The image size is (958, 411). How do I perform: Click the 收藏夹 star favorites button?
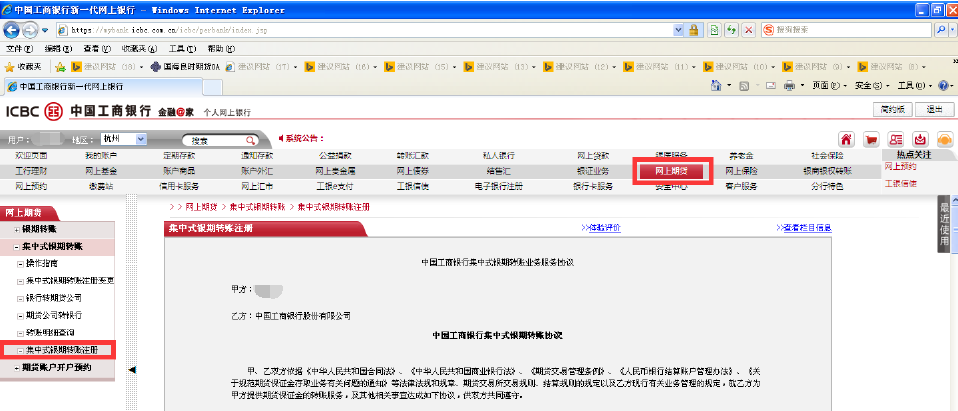tap(23, 67)
